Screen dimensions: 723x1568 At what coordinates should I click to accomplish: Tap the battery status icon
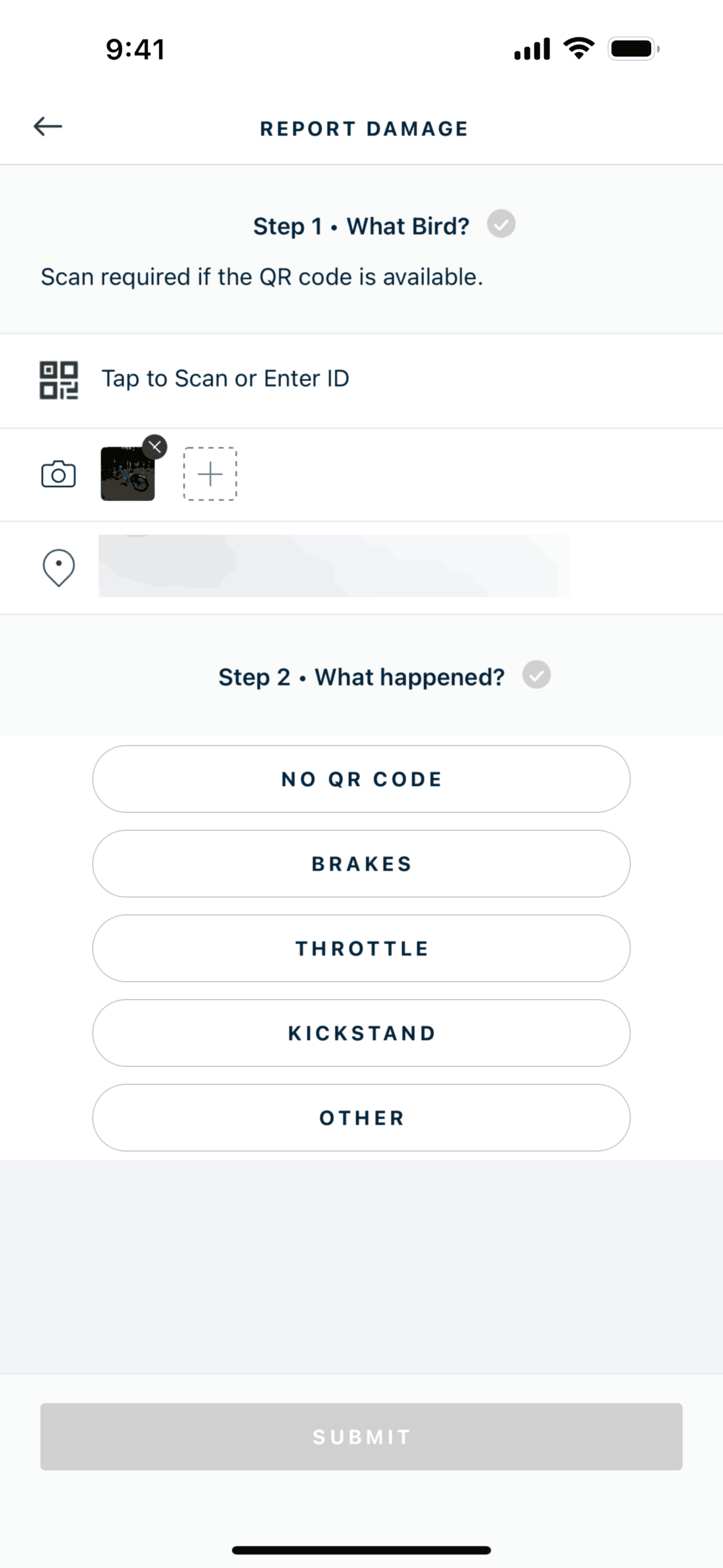(x=633, y=49)
